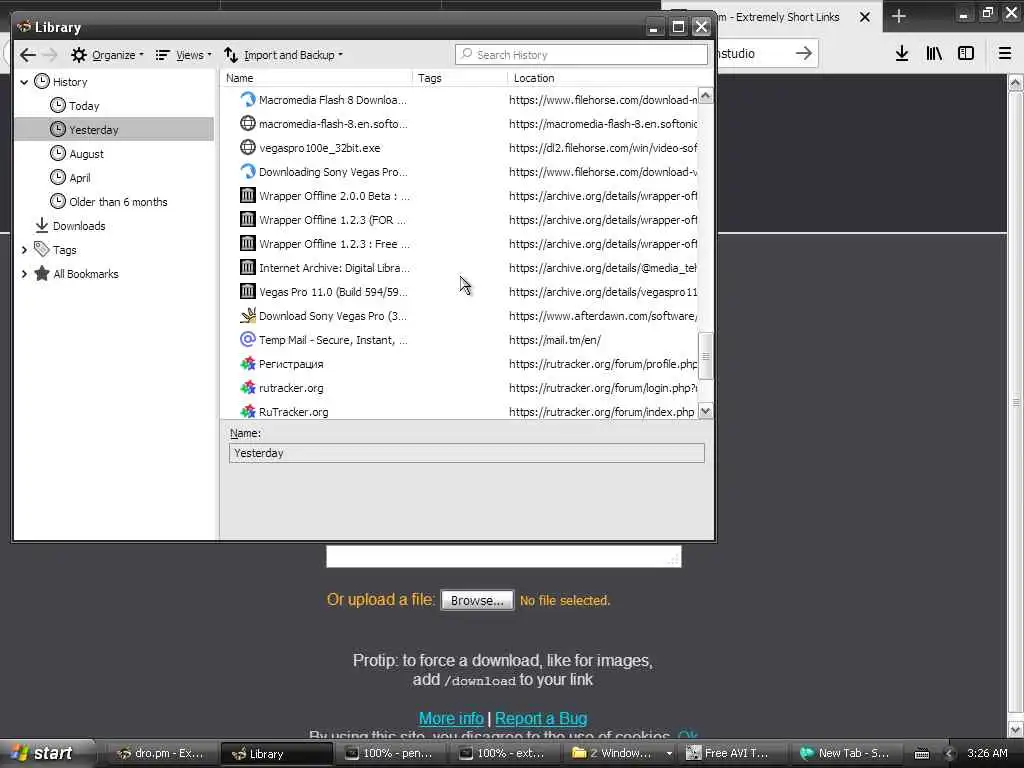The image size is (1024, 768).
Task: Open a new browser tab
Action: coord(899,16)
